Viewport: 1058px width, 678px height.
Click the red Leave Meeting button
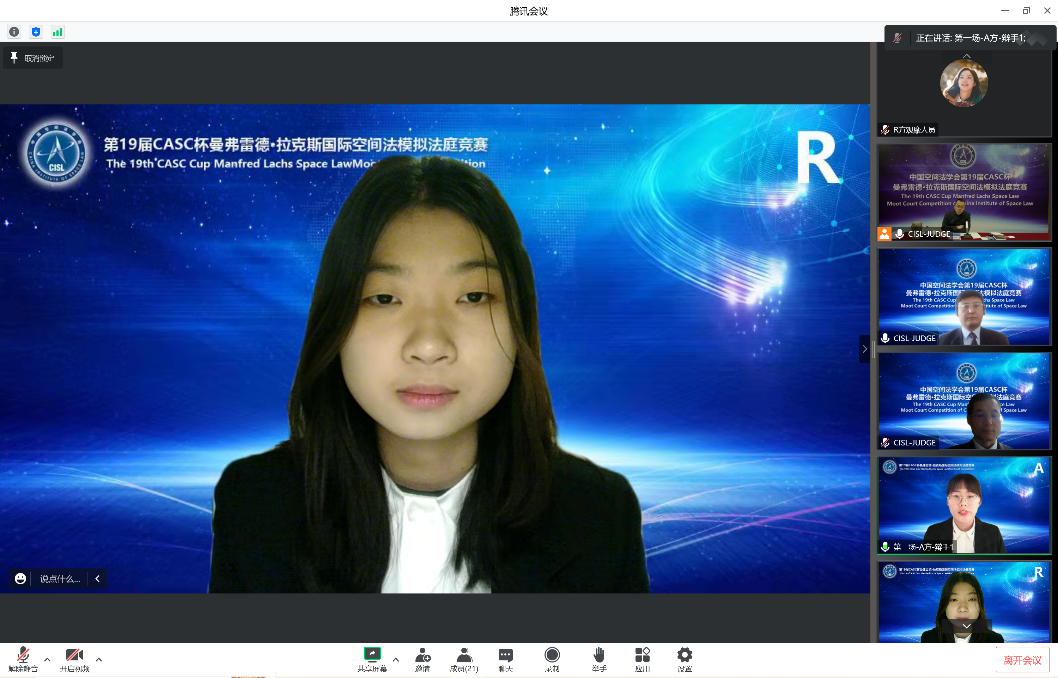coord(1022,660)
